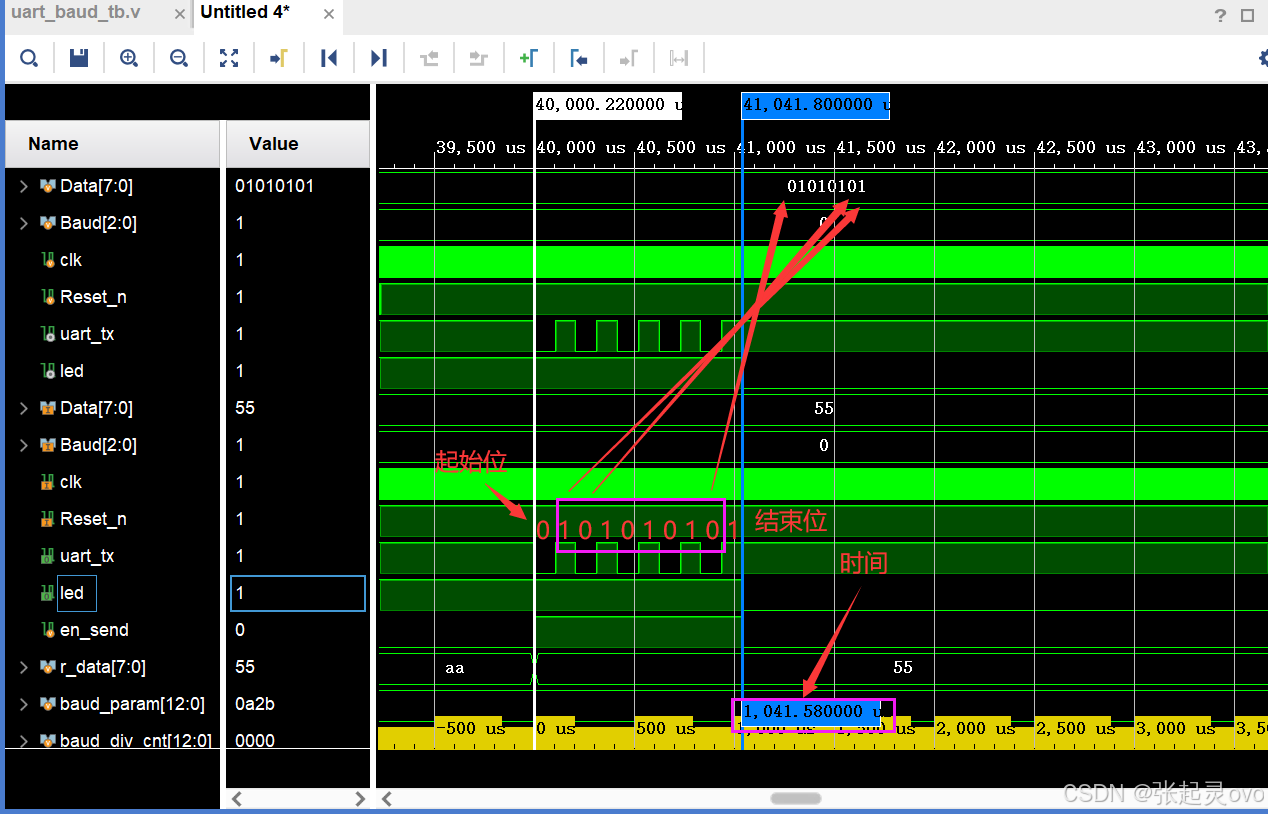Click the Search magnifier icon in toolbar
Image resolution: width=1268 pixels, height=815 pixels.
pos(29,58)
